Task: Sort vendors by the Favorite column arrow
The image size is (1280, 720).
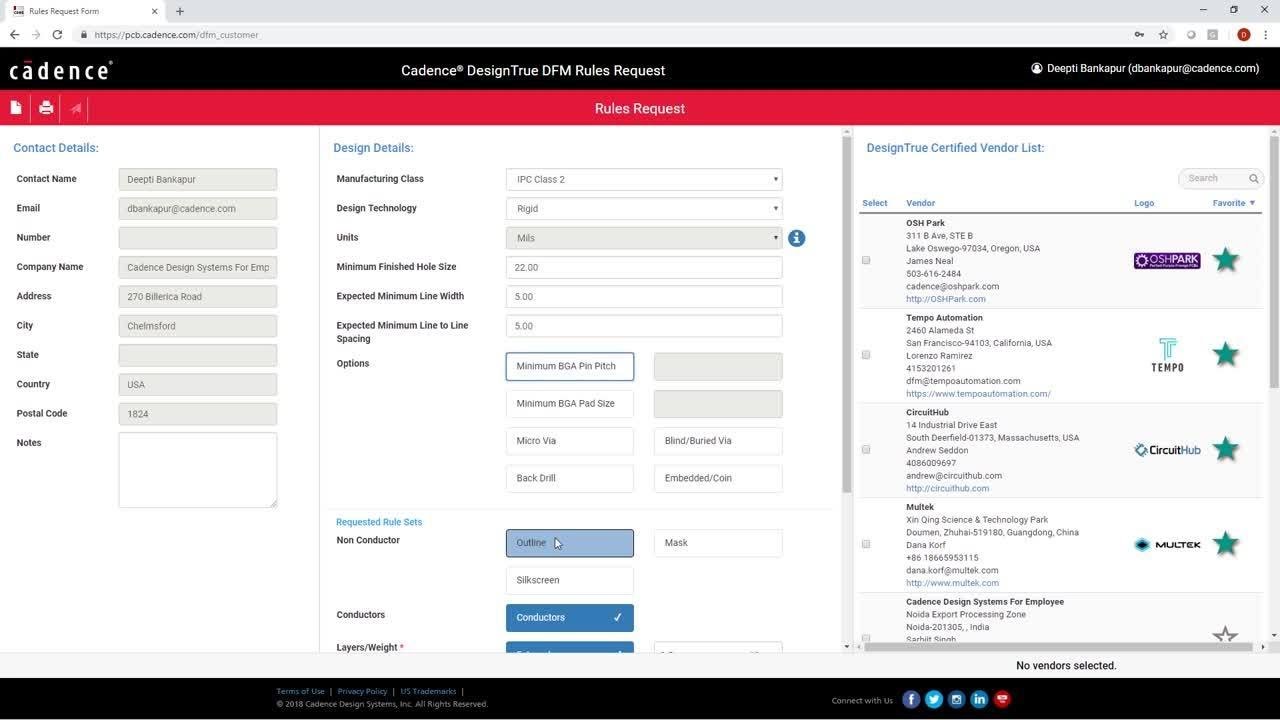Action: (x=1252, y=203)
